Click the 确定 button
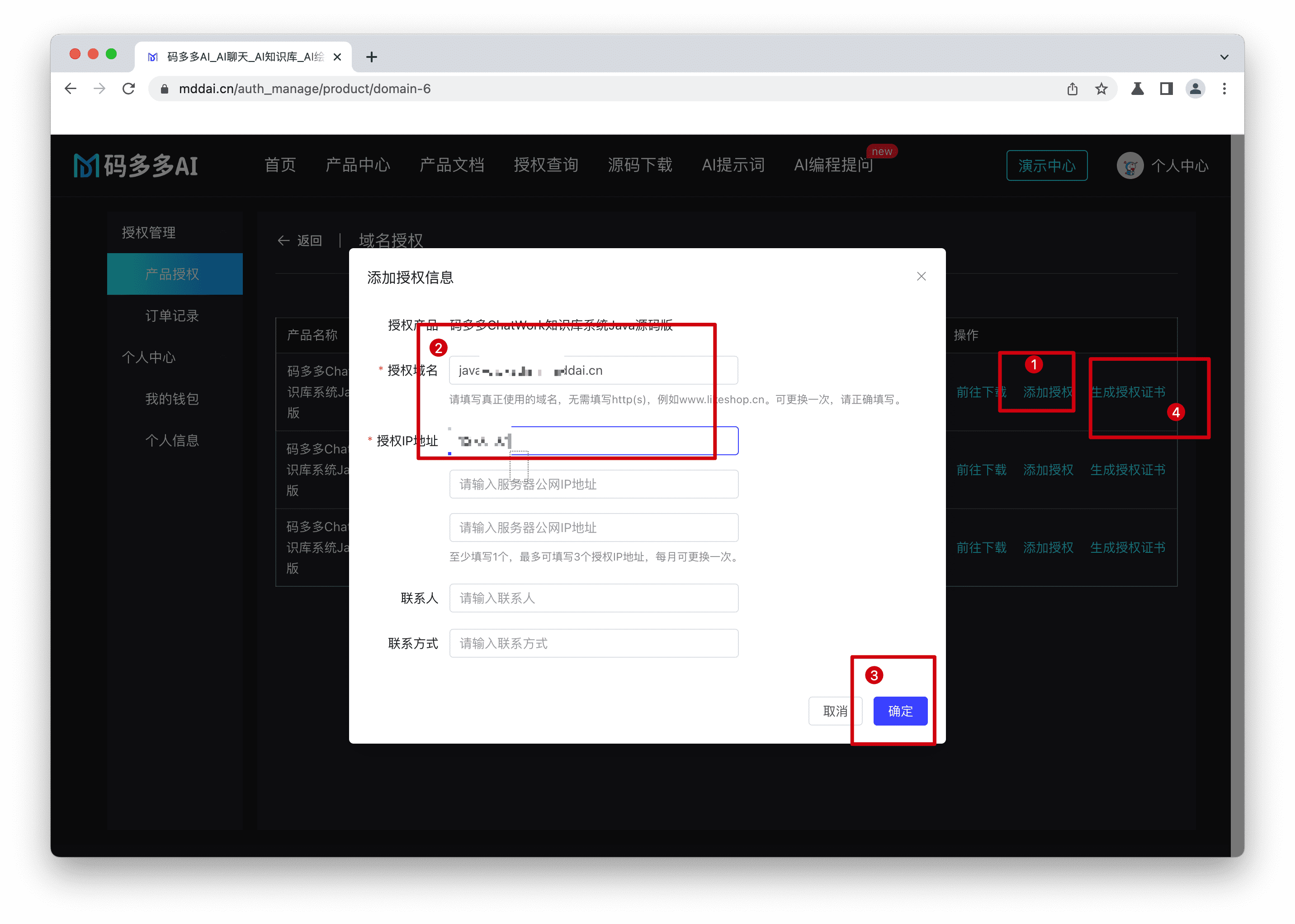1295x924 pixels. tap(900, 711)
